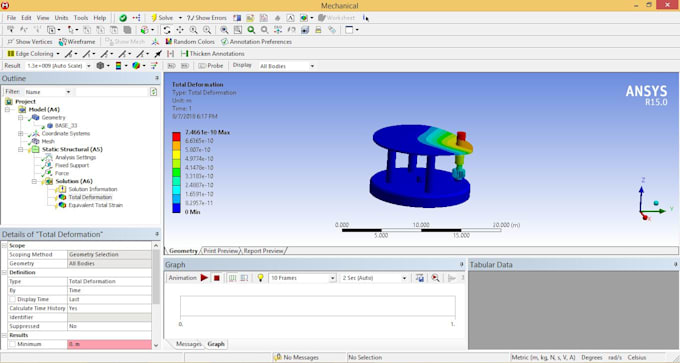Image resolution: width=680 pixels, height=363 pixels.
Task: Open the 10 Frames dropdown
Action: pos(333,278)
